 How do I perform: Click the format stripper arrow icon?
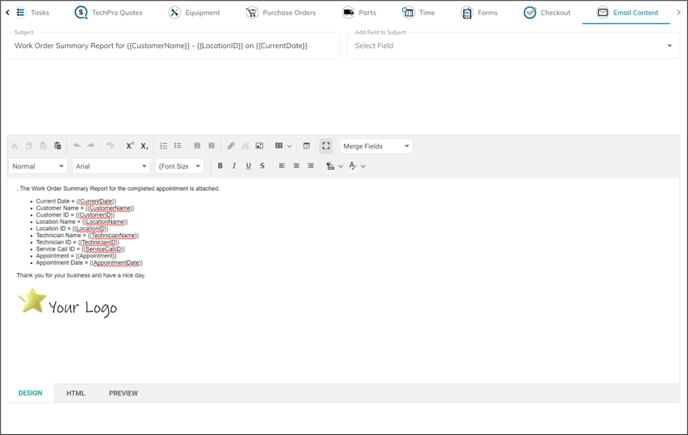coord(110,145)
